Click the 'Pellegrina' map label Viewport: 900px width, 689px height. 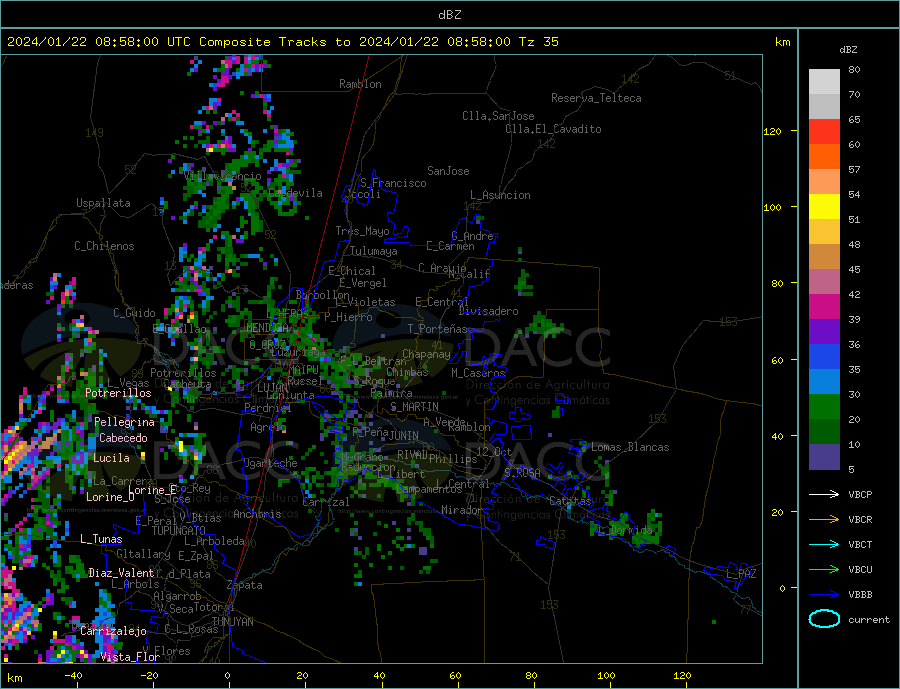pos(124,422)
